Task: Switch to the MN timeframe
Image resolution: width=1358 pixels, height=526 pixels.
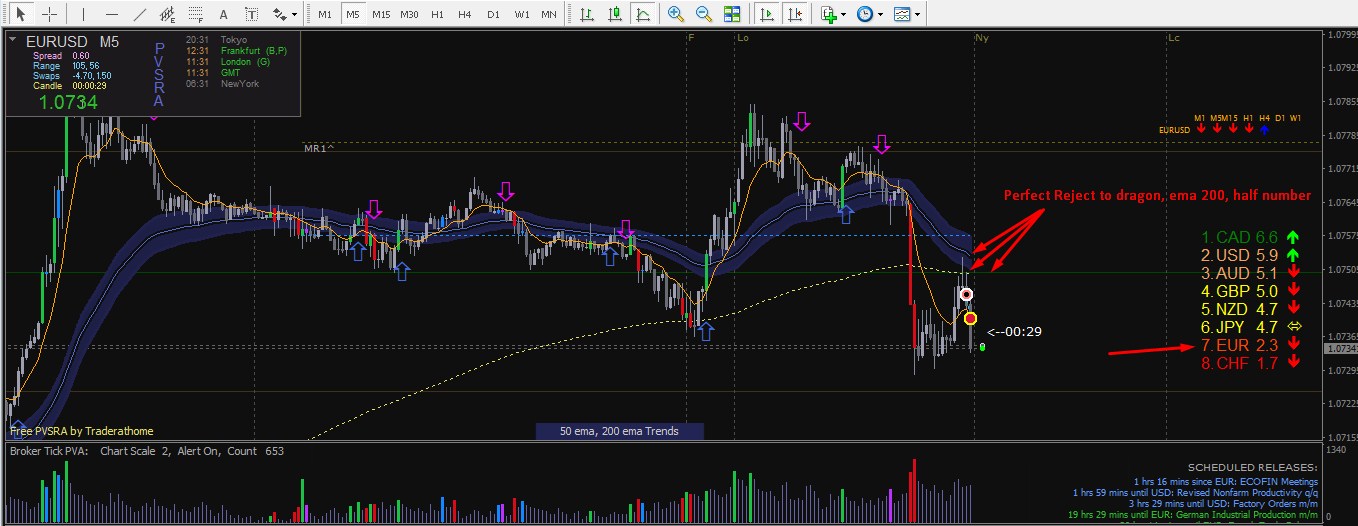Action: [549, 14]
